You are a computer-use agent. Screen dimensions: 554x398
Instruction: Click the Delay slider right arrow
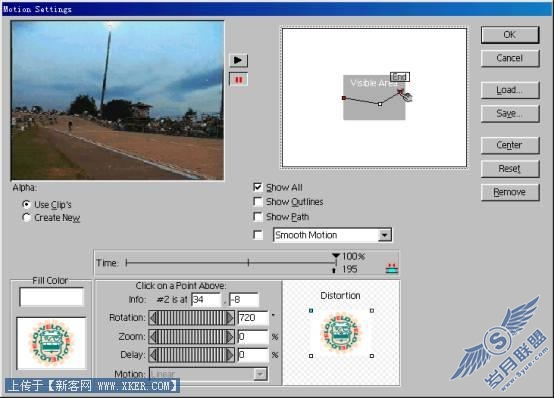pyautogui.click(x=230, y=355)
